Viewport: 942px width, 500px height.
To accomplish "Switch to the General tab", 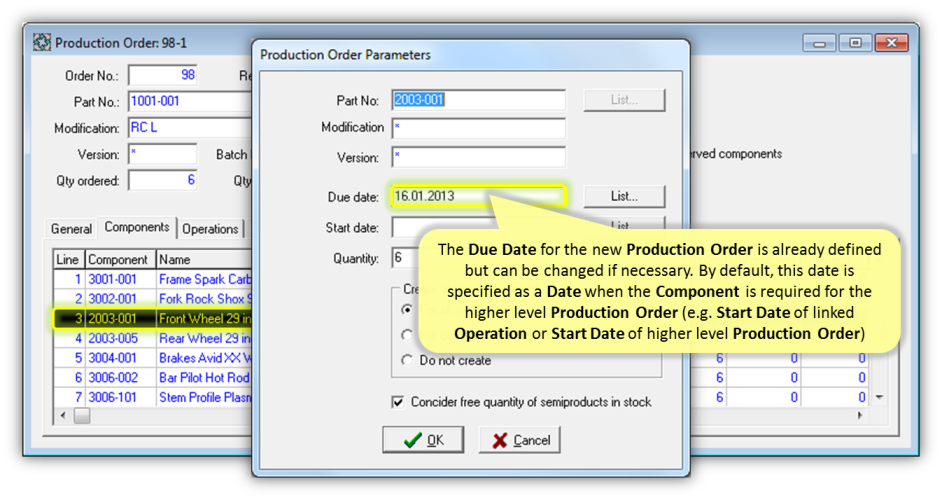I will (x=71, y=229).
